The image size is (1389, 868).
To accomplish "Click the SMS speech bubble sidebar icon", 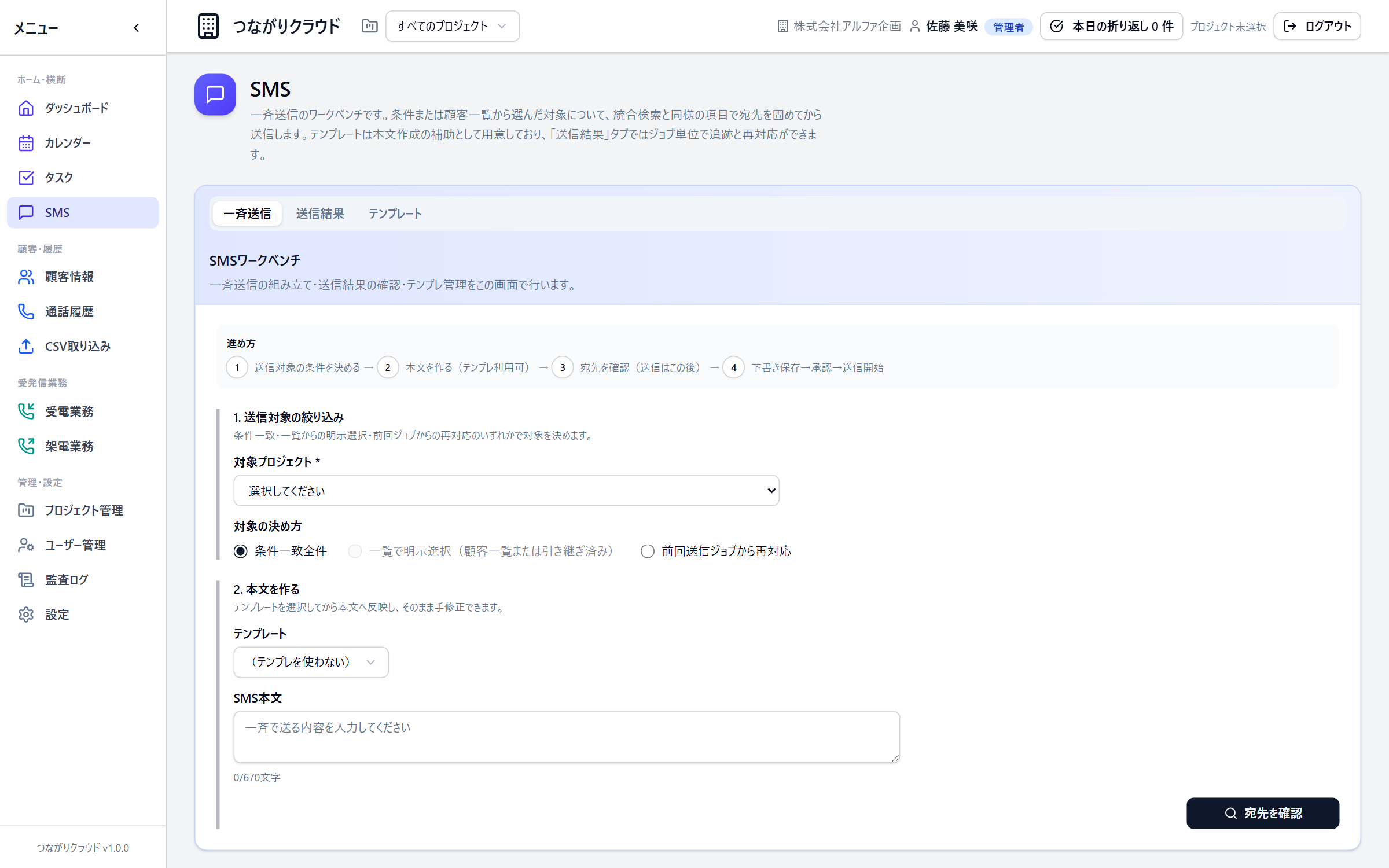I will pyautogui.click(x=26, y=212).
